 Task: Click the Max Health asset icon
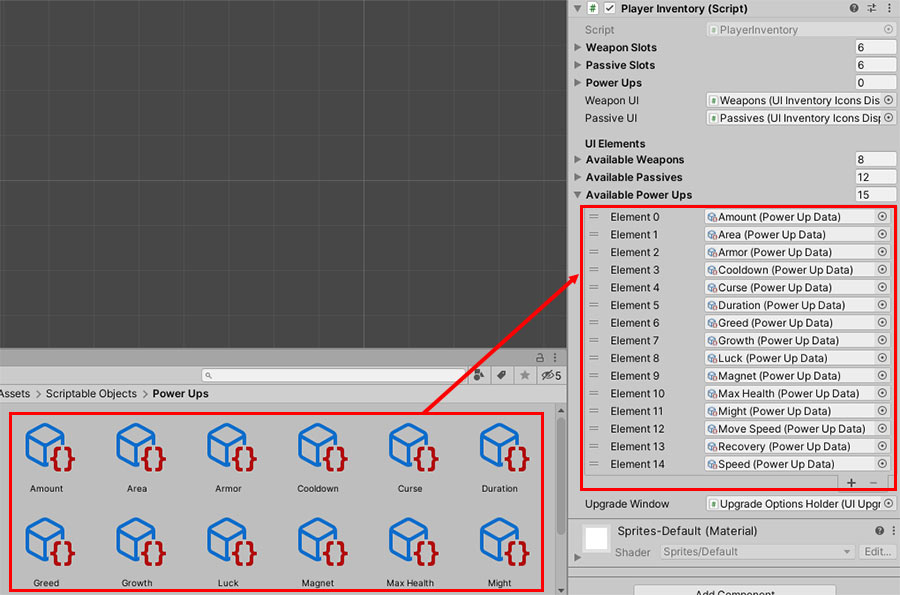pos(409,543)
